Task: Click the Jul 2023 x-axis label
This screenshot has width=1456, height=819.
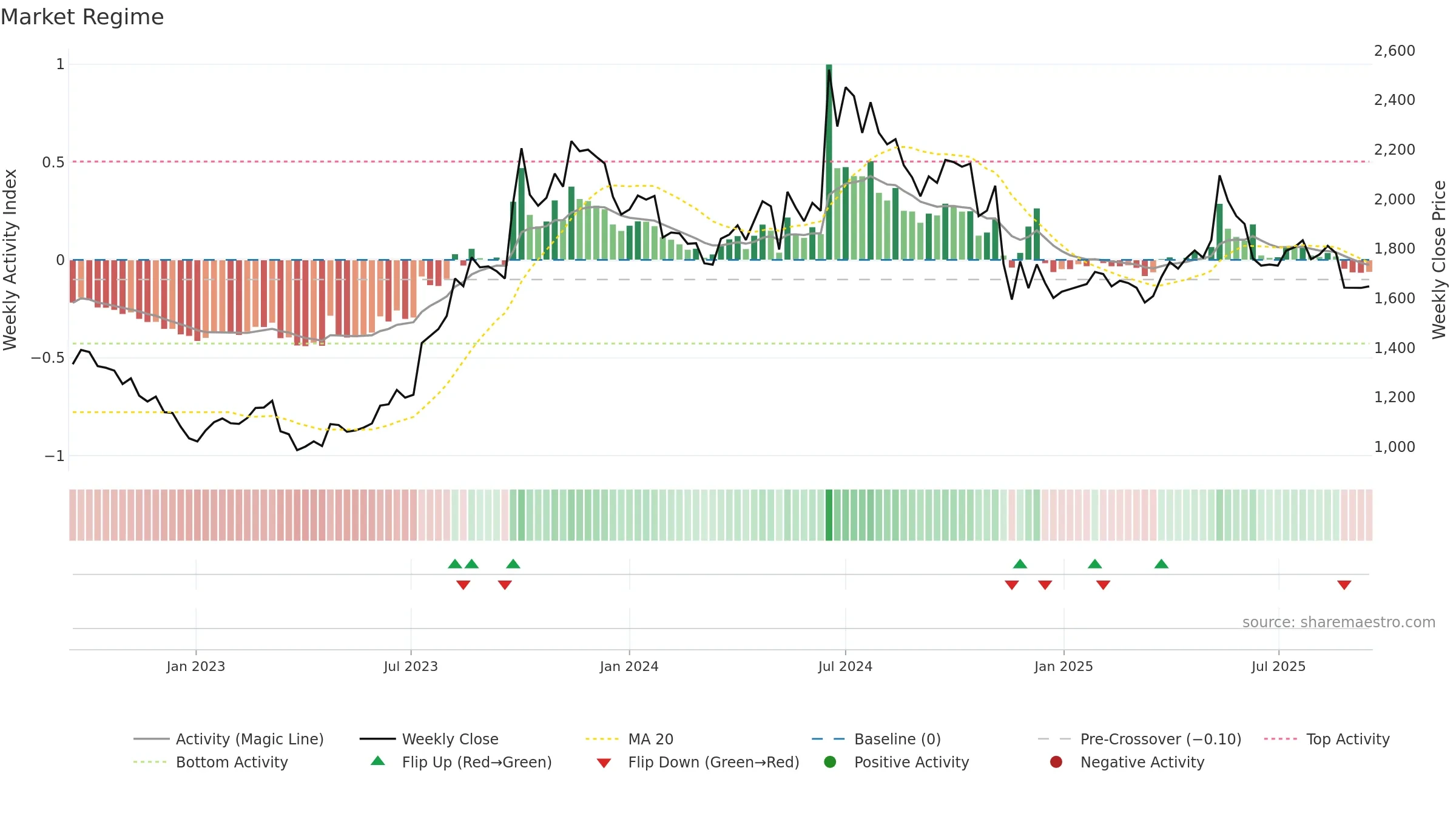Action: coord(411,666)
